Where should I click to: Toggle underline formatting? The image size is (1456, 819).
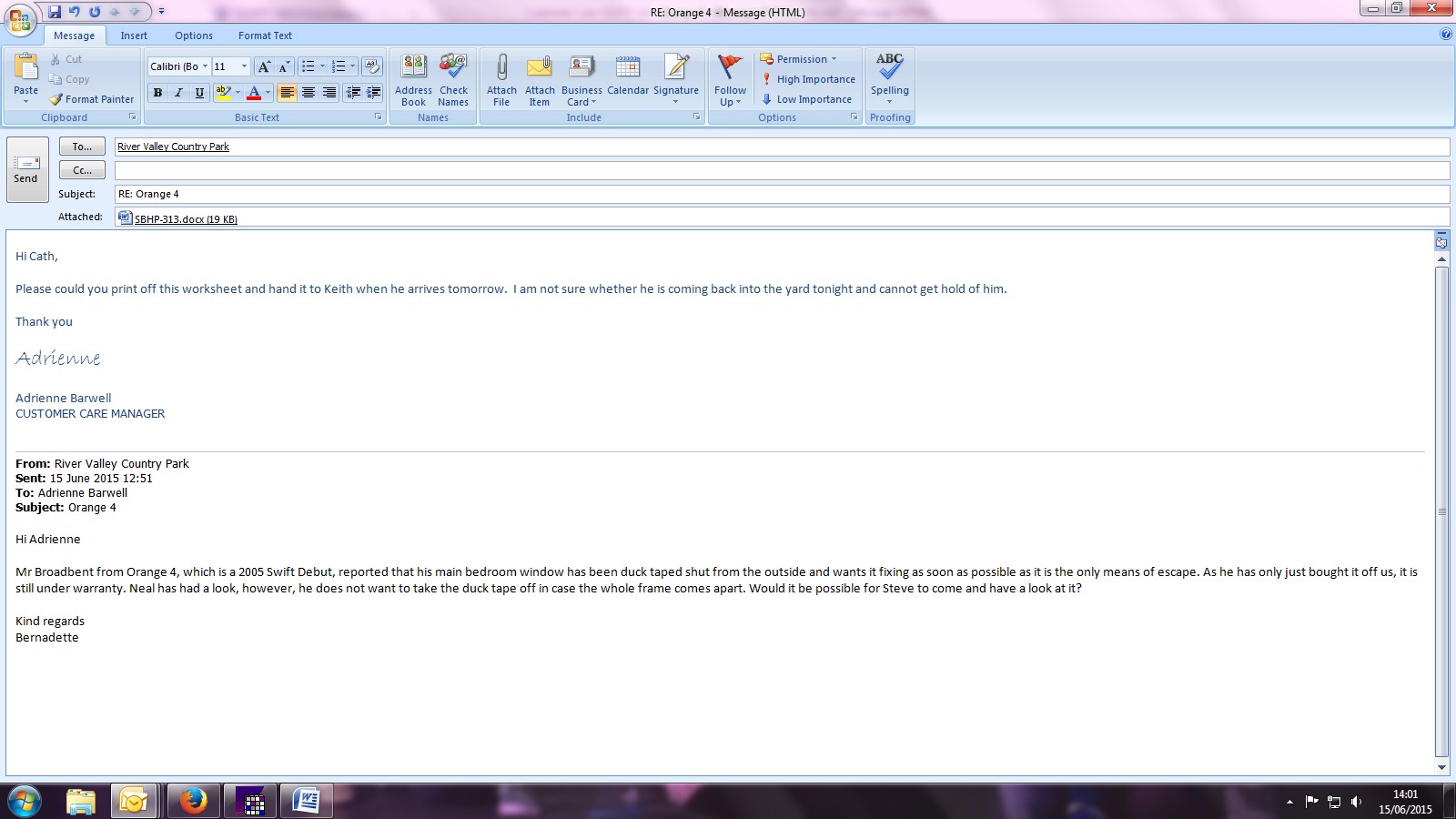click(199, 93)
